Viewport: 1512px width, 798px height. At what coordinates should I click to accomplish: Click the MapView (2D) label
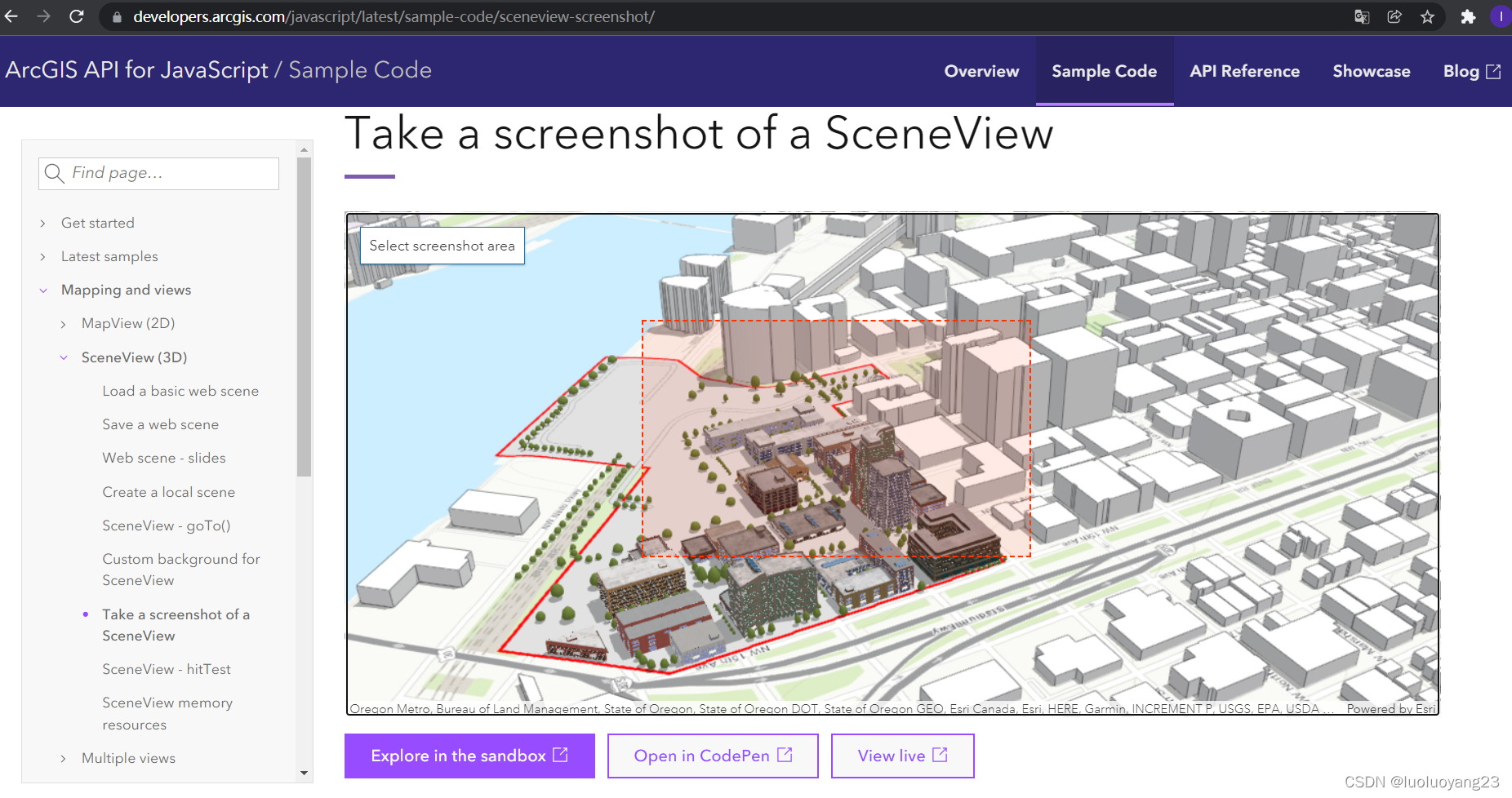pos(128,323)
